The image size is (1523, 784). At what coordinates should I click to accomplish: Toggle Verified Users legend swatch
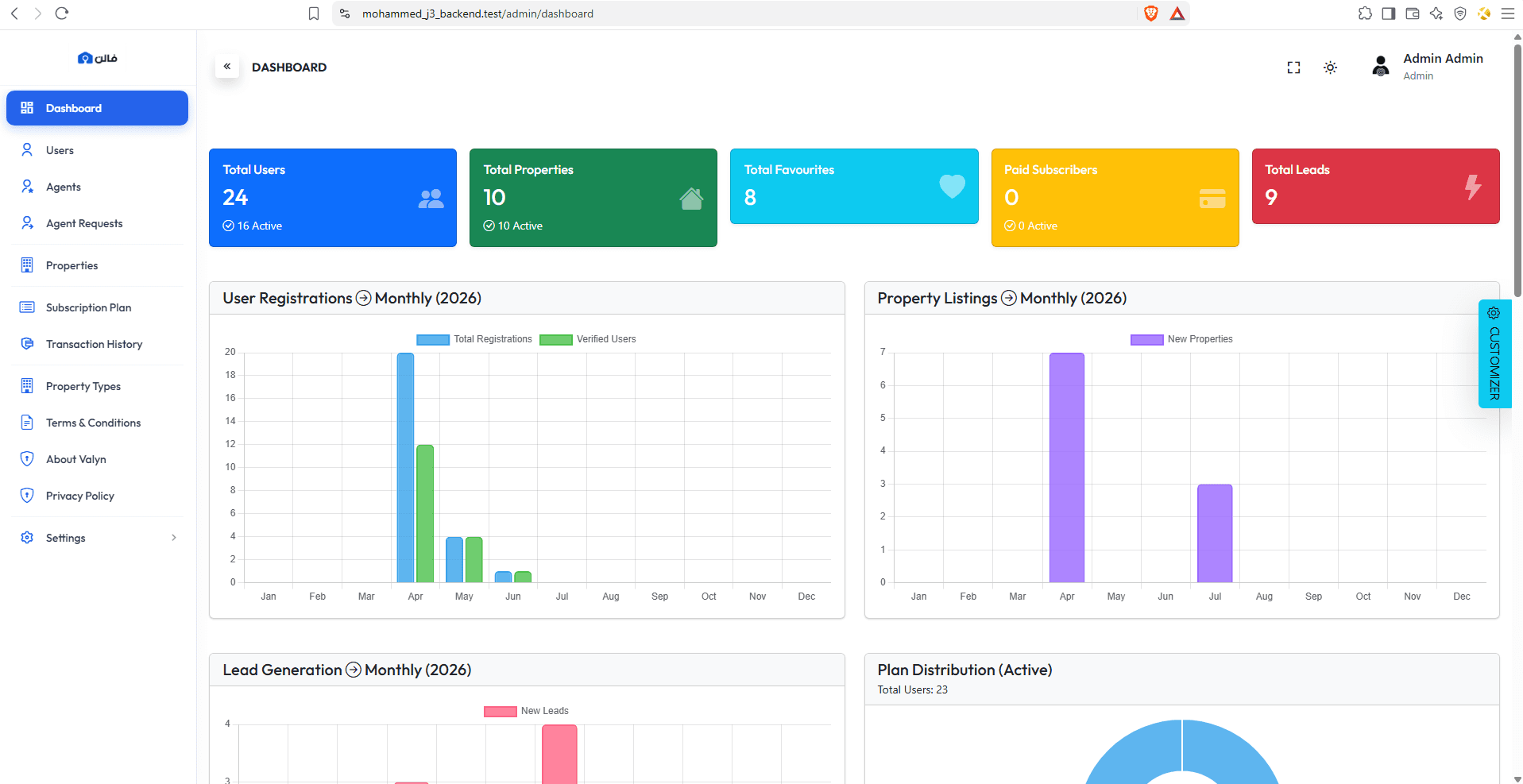[556, 339]
